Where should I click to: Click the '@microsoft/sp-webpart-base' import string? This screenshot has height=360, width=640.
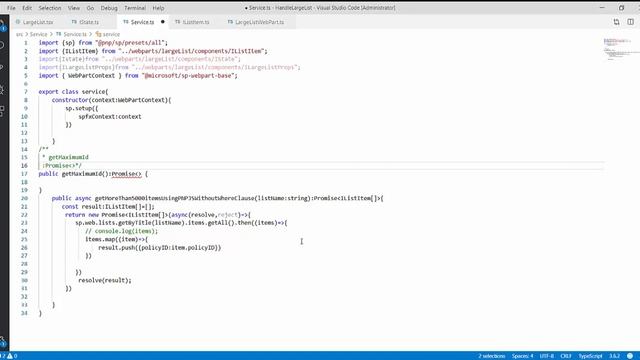pos(189,76)
